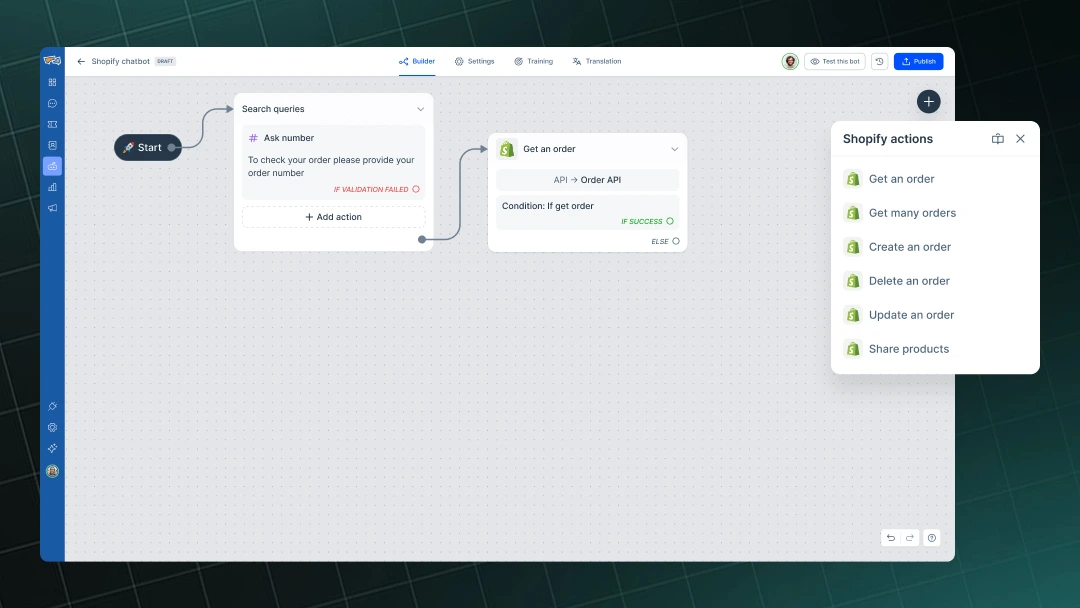Open the settings gear in the sidebar

tap(52, 427)
